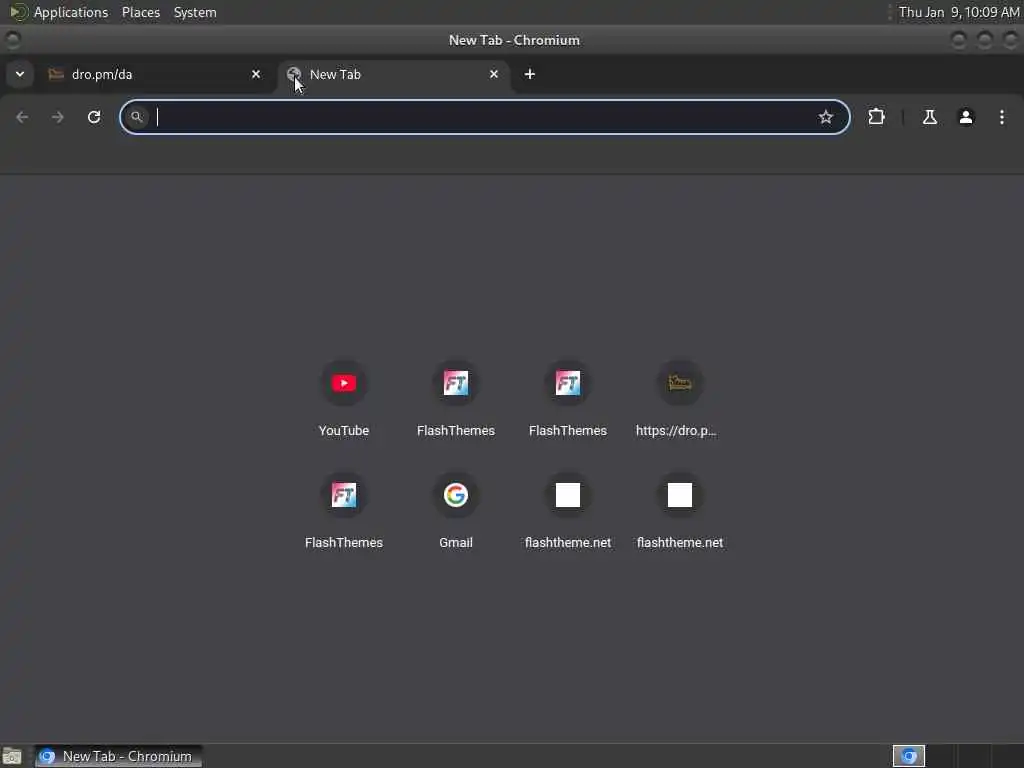Open the Extensions puzzle icon

click(876, 117)
